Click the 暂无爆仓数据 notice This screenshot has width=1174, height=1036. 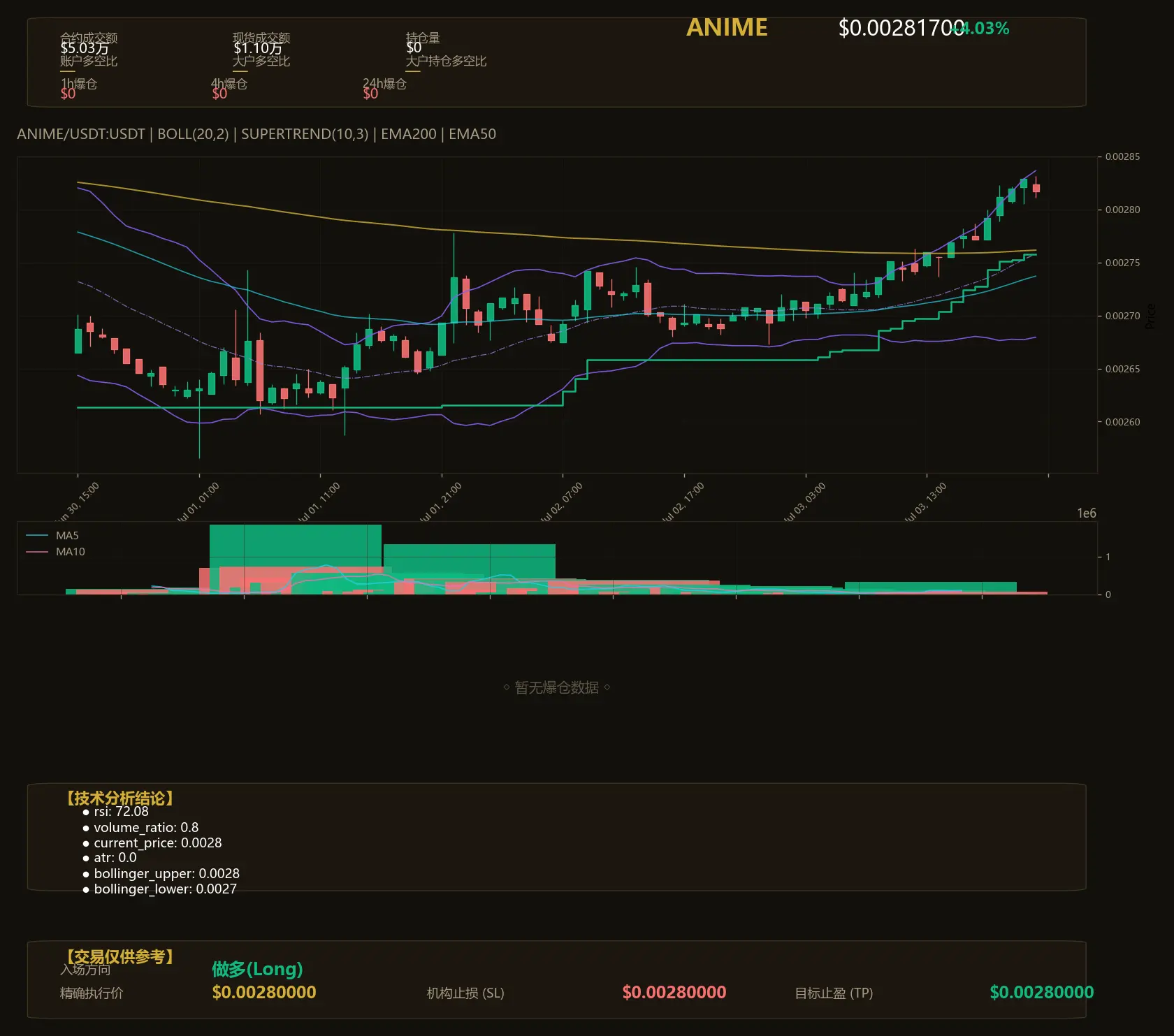(x=557, y=687)
